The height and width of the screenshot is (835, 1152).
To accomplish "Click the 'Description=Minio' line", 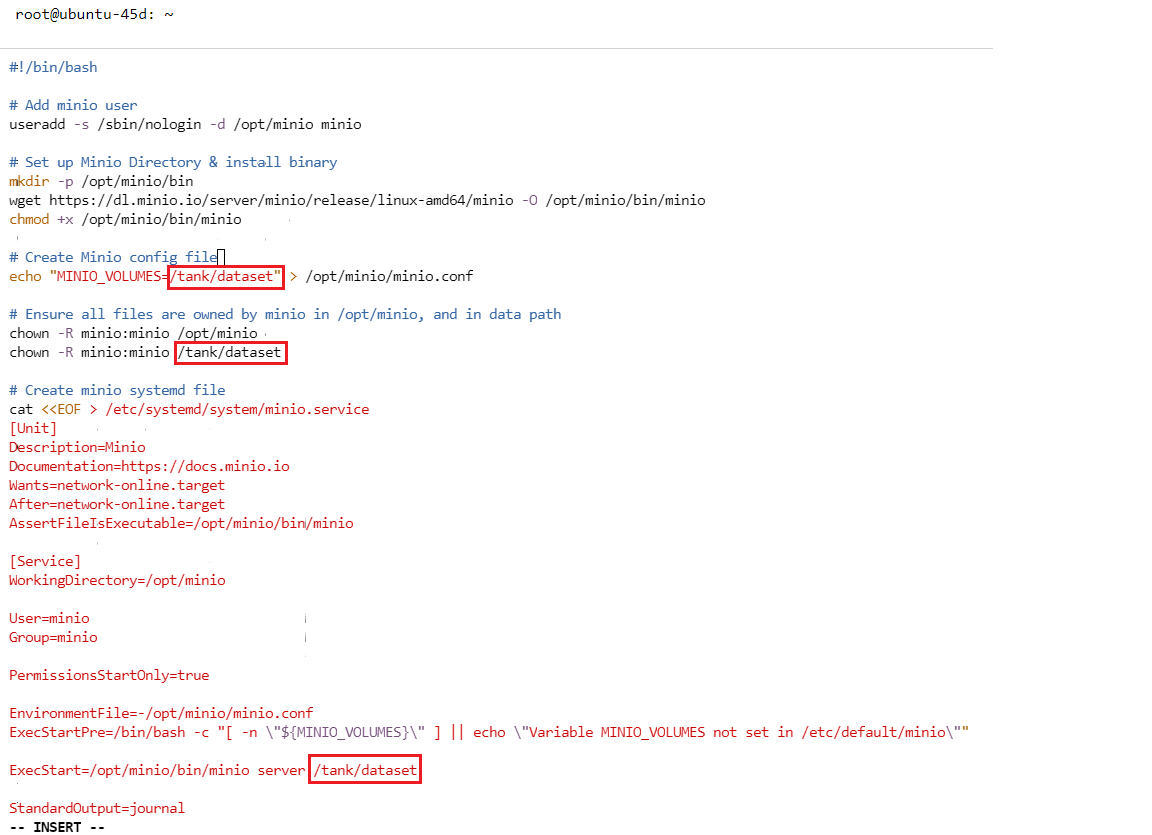I will 77,447.
